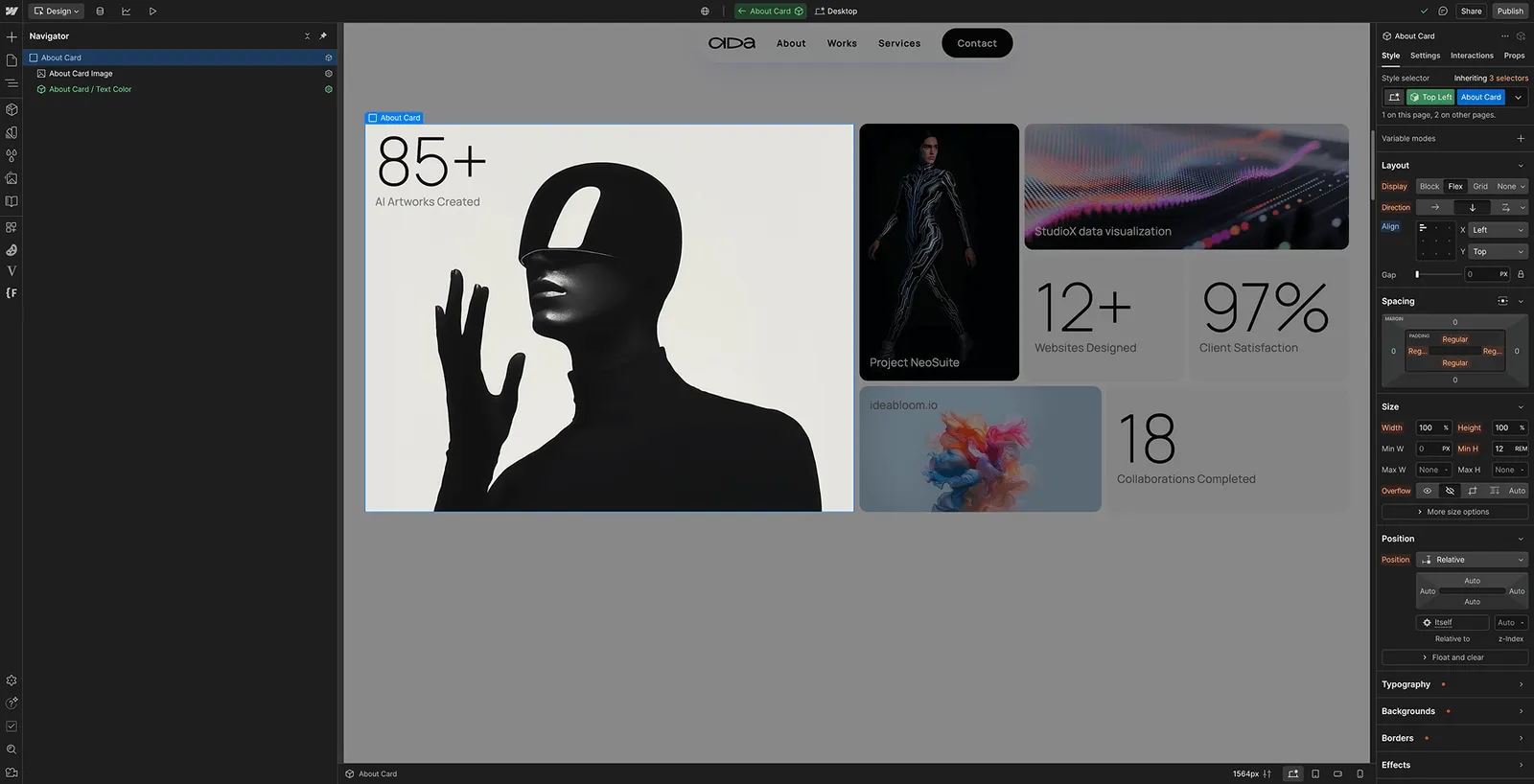Open the locale globe icon in top bar
This screenshot has width=1534, height=784.
pyautogui.click(x=705, y=12)
